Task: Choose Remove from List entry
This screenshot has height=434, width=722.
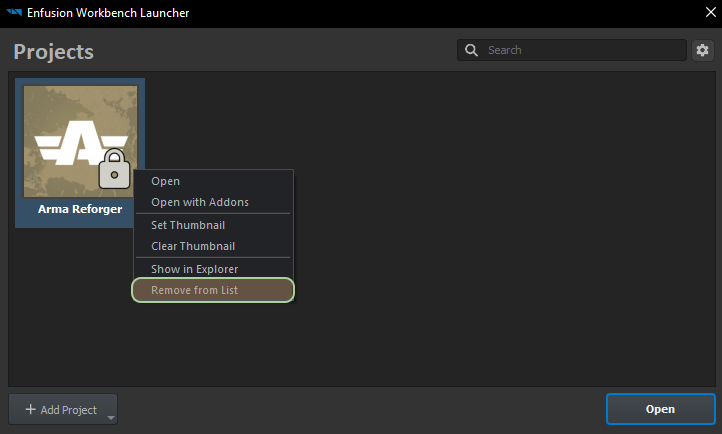Action: pyautogui.click(x=213, y=290)
